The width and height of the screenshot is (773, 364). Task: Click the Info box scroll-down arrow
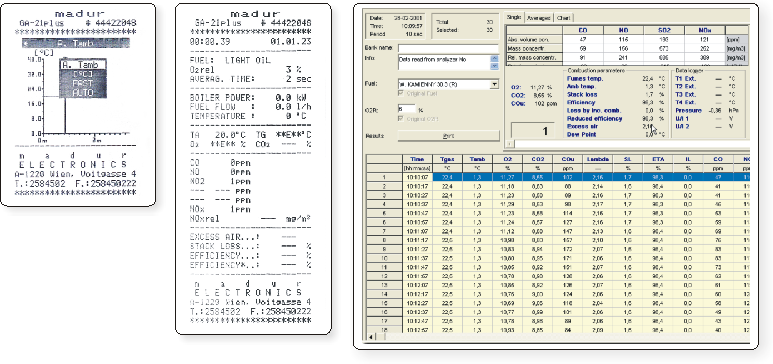pos(494,66)
